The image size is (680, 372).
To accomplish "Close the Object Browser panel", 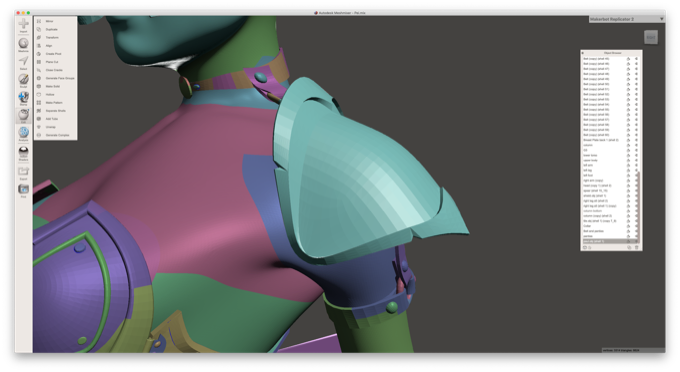I will pyautogui.click(x=582, y=53).
